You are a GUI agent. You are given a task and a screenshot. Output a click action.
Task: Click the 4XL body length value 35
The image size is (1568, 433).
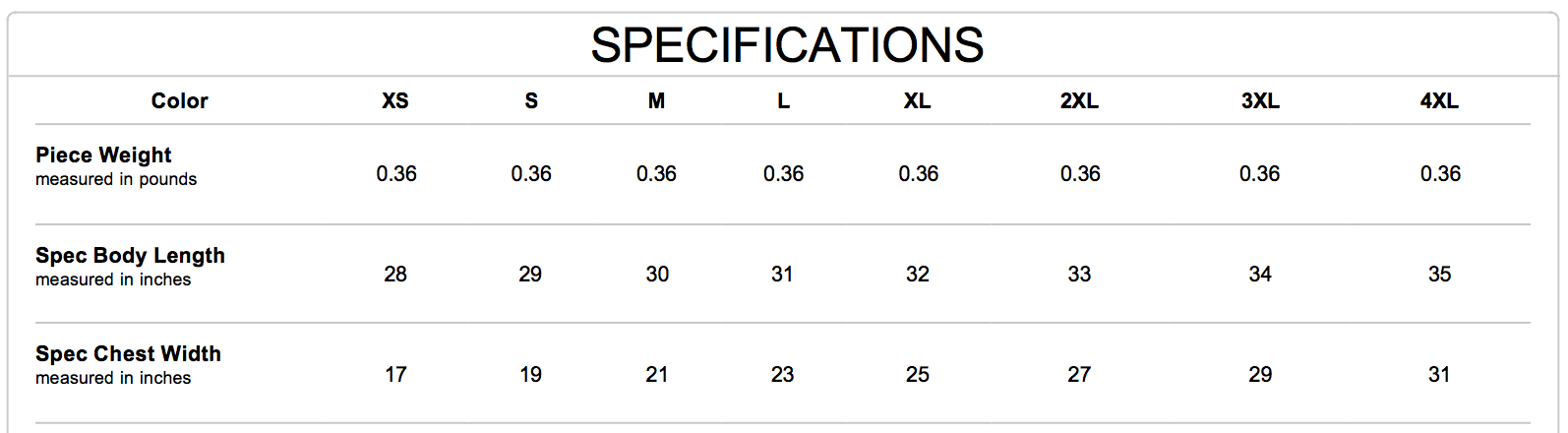tap(1439, 275)
